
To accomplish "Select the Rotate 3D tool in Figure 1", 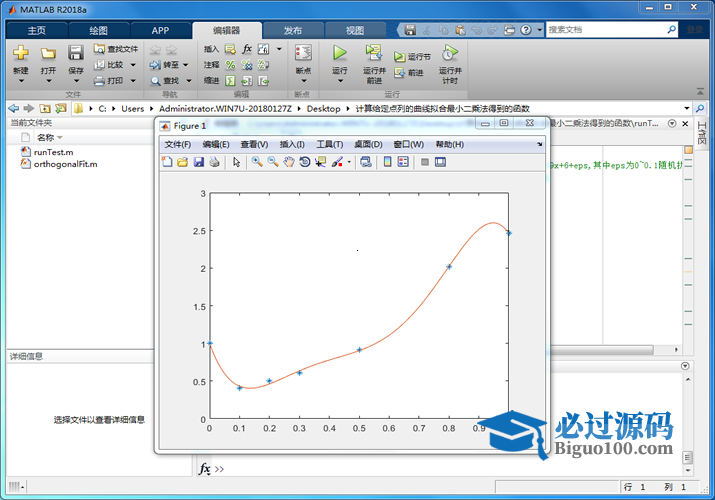I will [305, 162].
